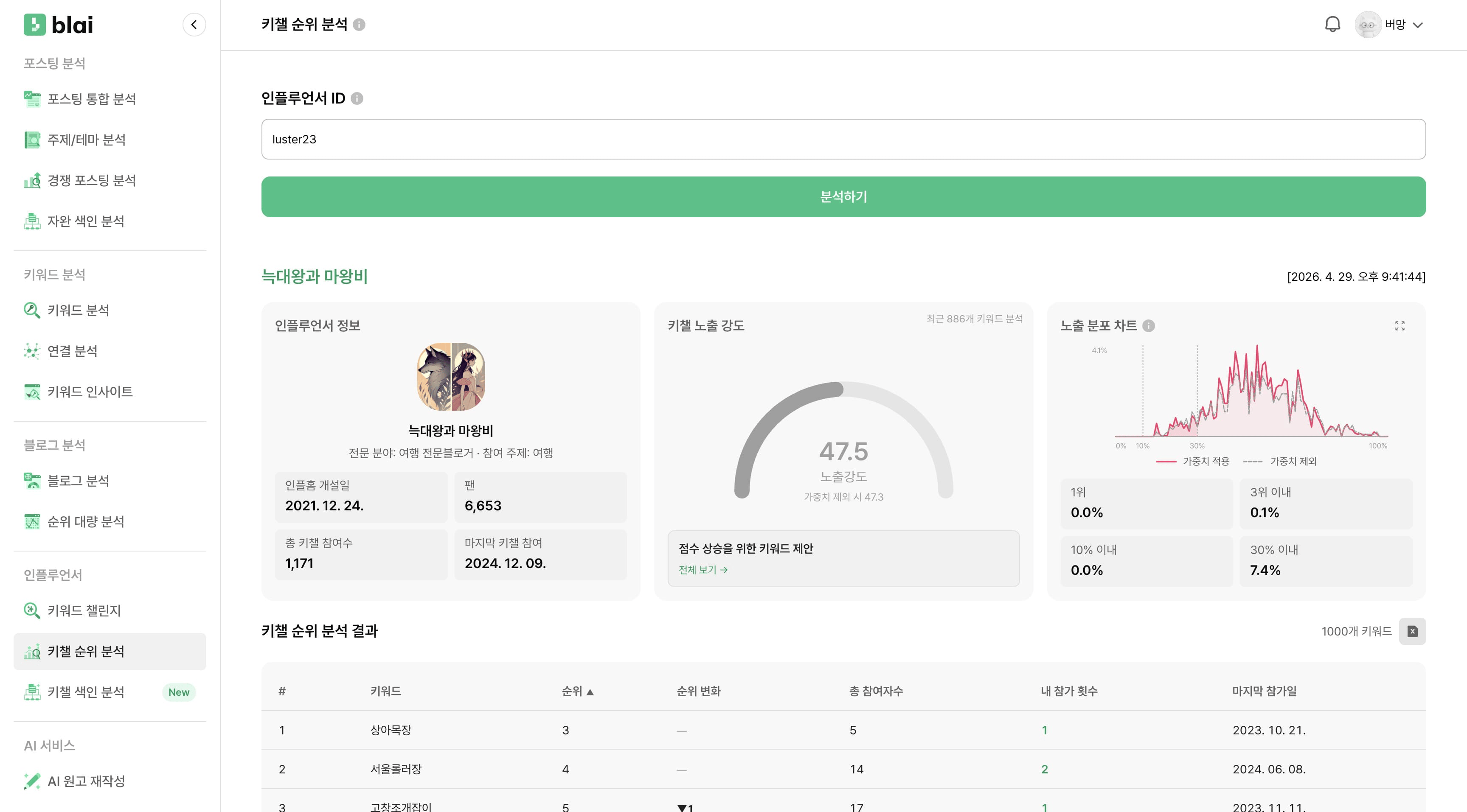
Task: Click the blai logo
Action: coord(58,25)
